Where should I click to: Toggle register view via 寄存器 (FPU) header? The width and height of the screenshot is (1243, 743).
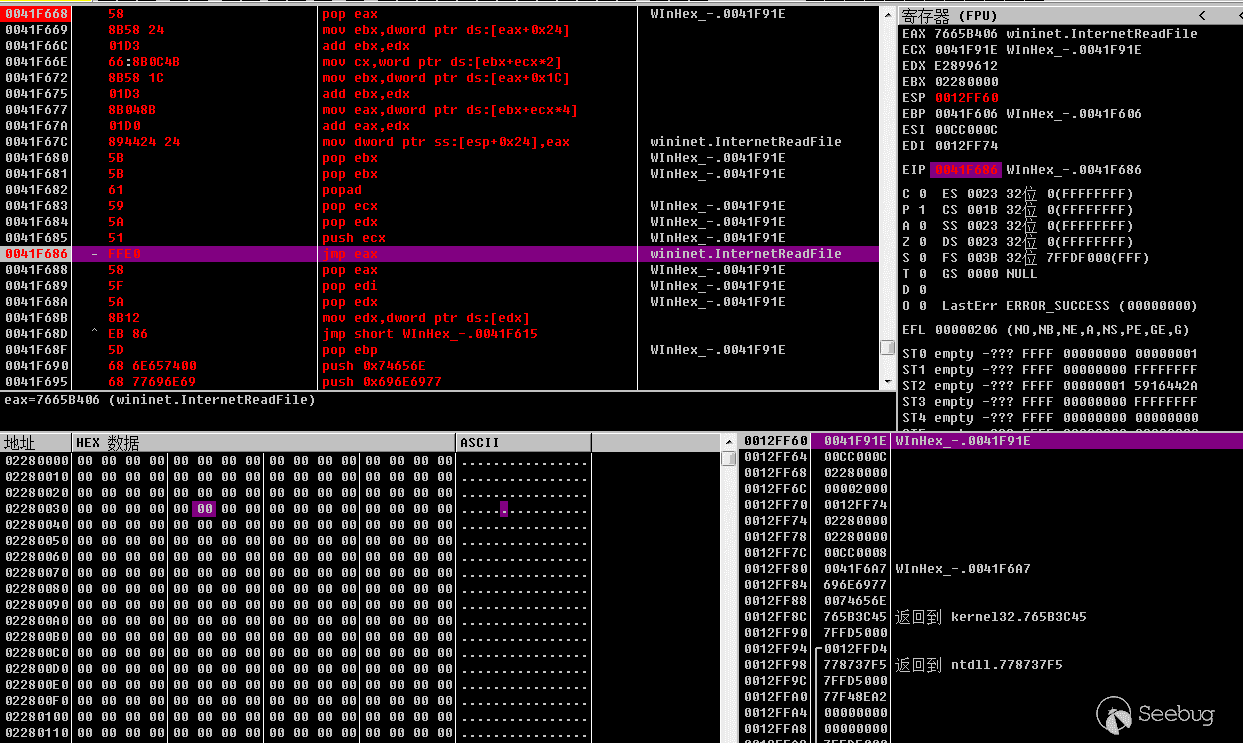click(948, 16)
